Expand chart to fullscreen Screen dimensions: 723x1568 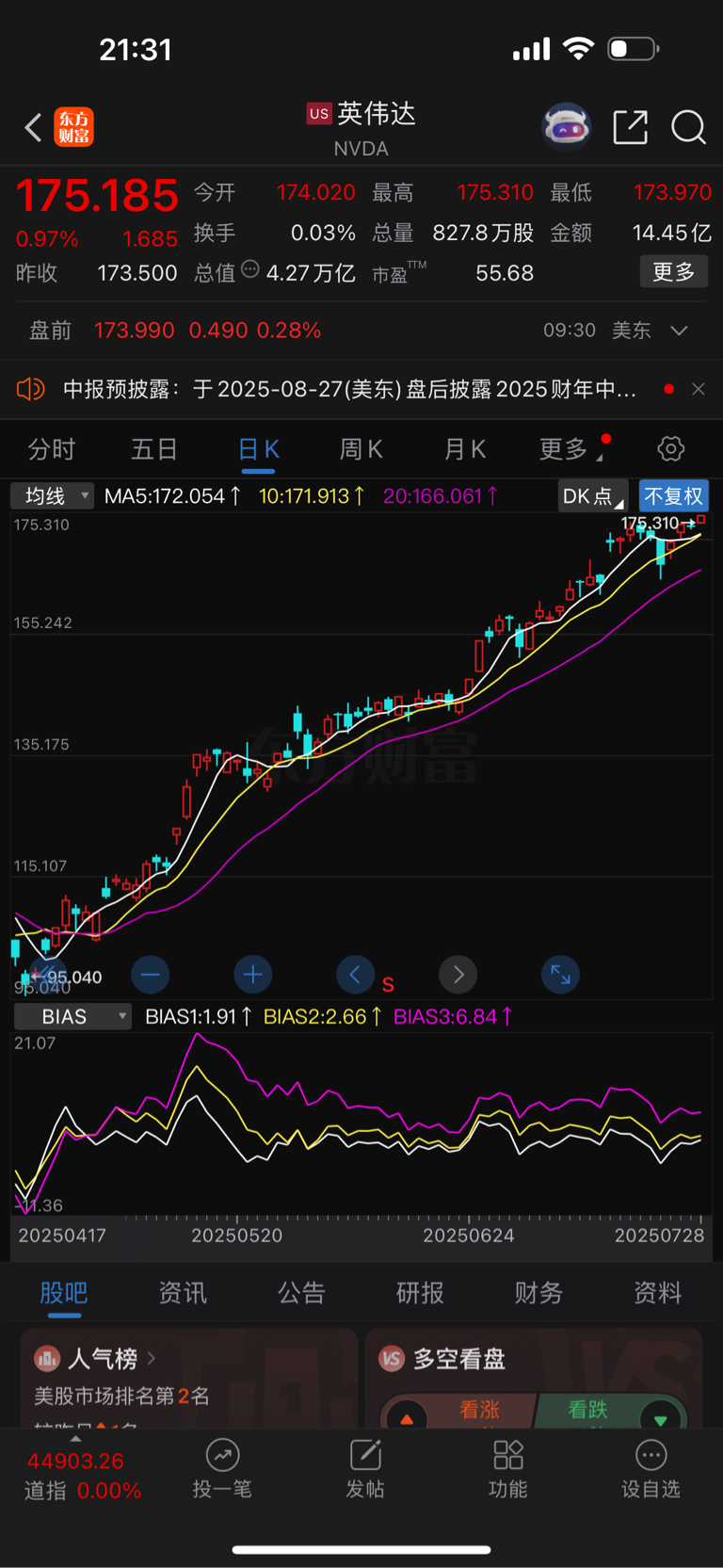[560, 974]
